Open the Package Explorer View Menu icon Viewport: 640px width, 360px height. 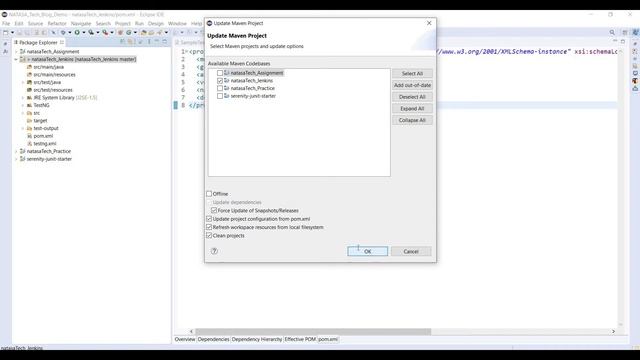(x=149, y=42)
